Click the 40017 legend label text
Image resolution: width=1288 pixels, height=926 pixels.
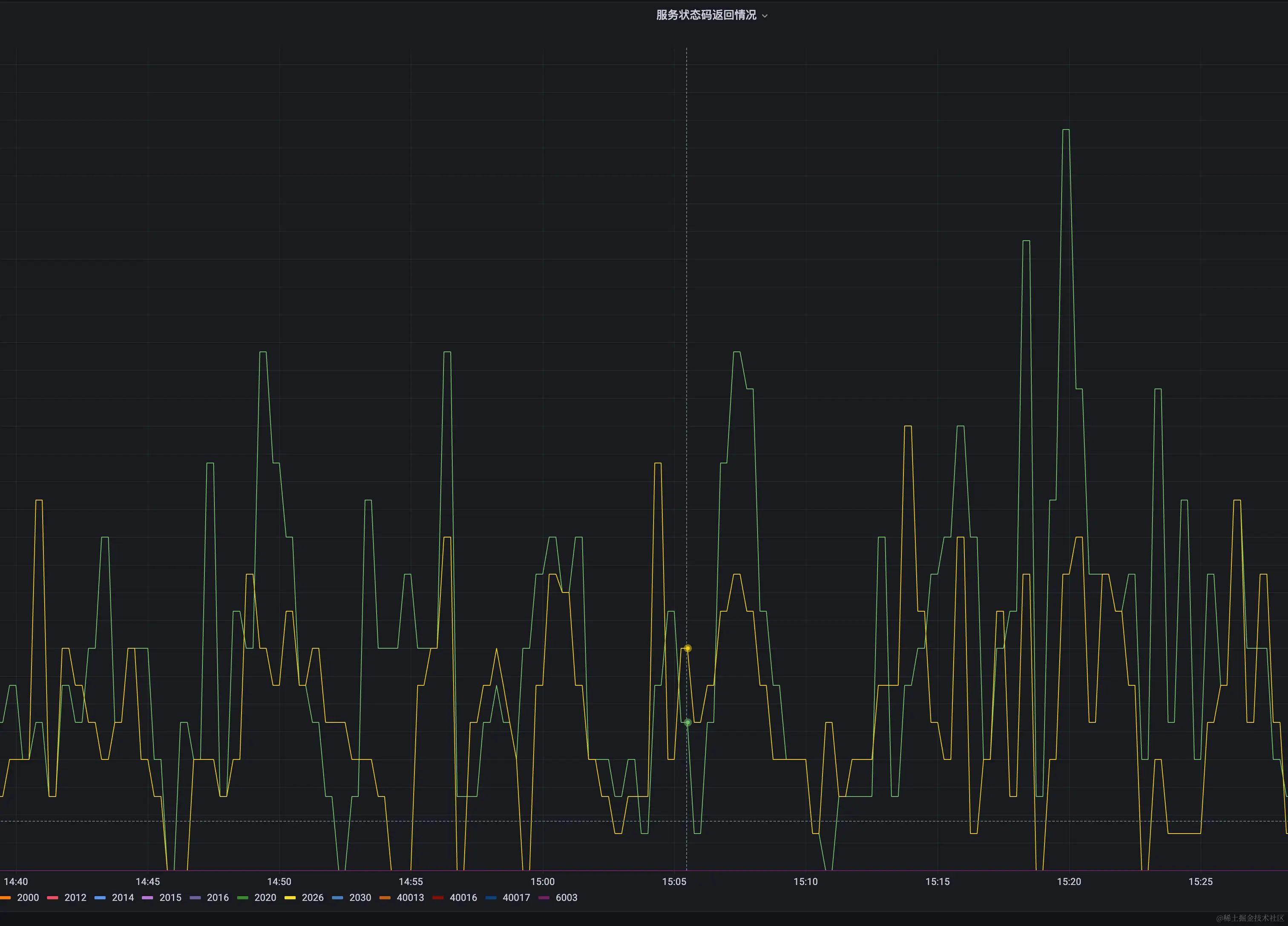point(516,897)
